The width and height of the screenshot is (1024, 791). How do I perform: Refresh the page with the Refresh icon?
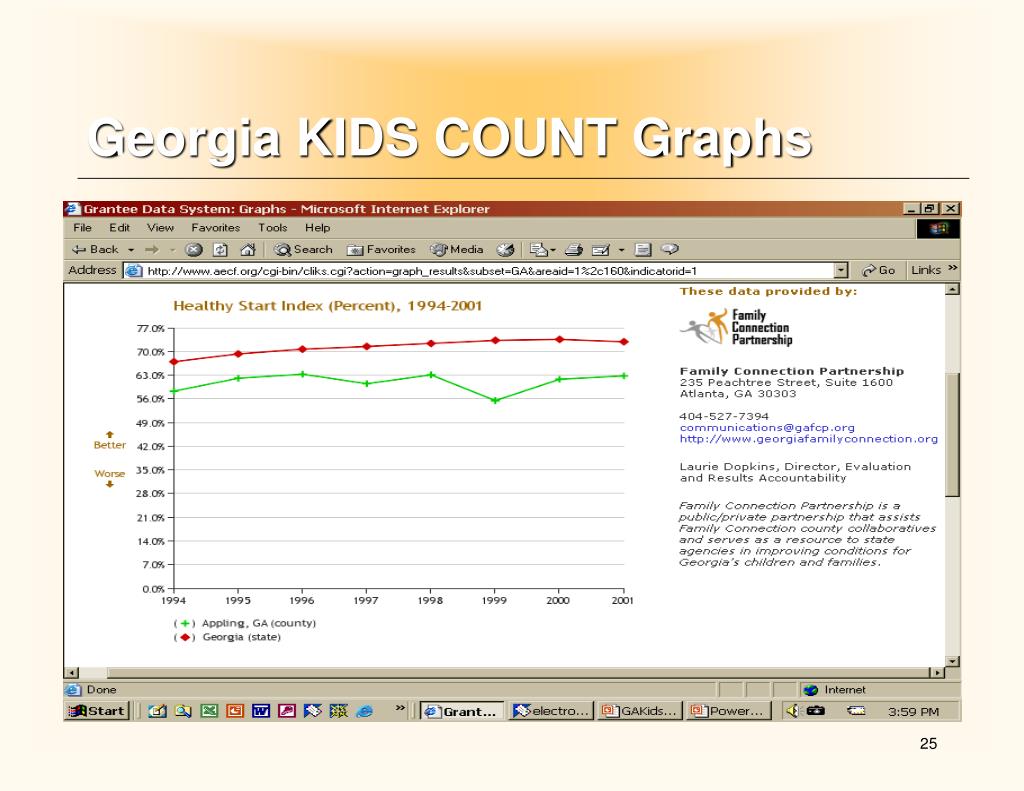point(221,250)
